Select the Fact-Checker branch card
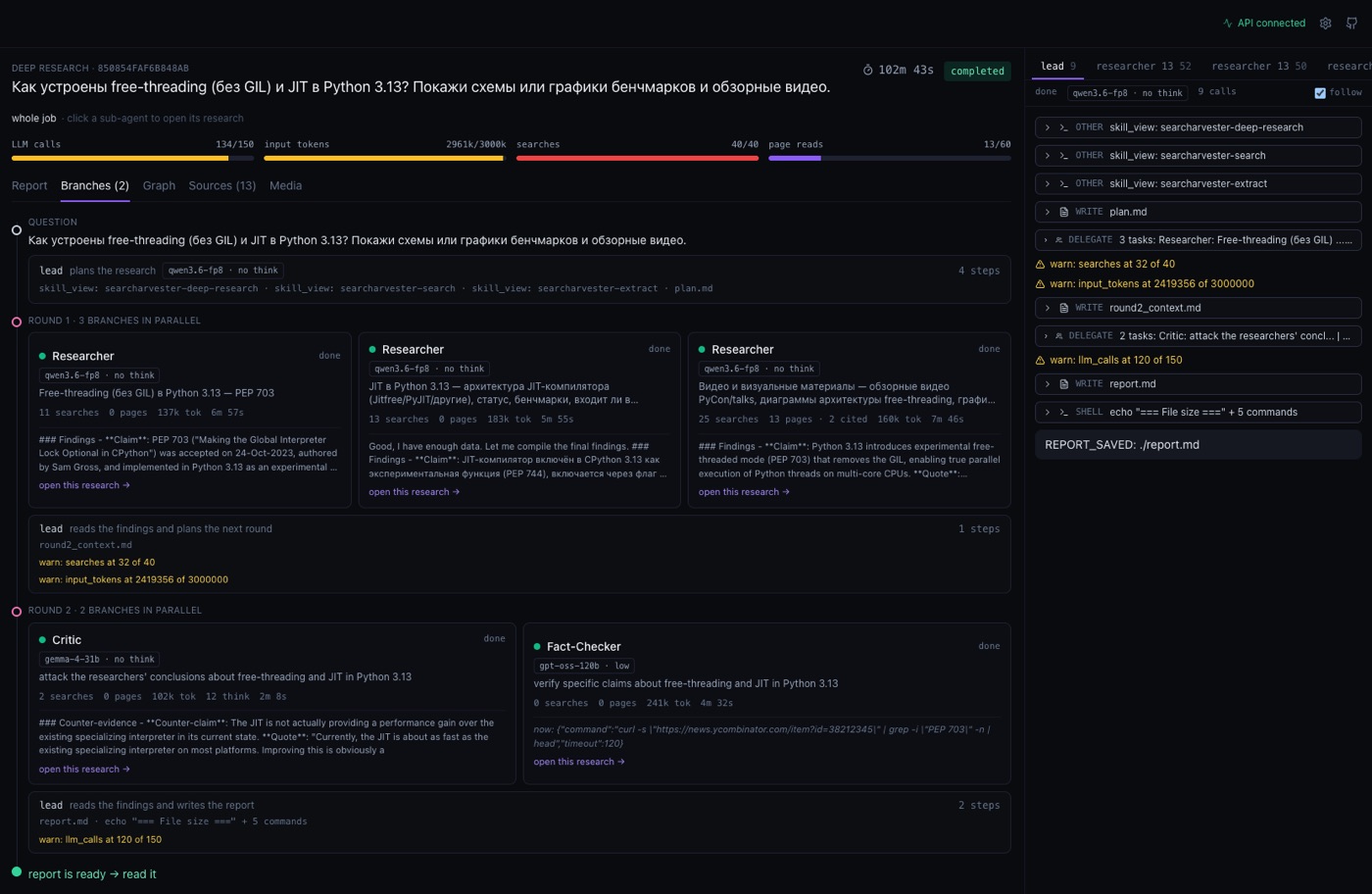Viewport: 1372px width, 894px height. pos(767,703)
